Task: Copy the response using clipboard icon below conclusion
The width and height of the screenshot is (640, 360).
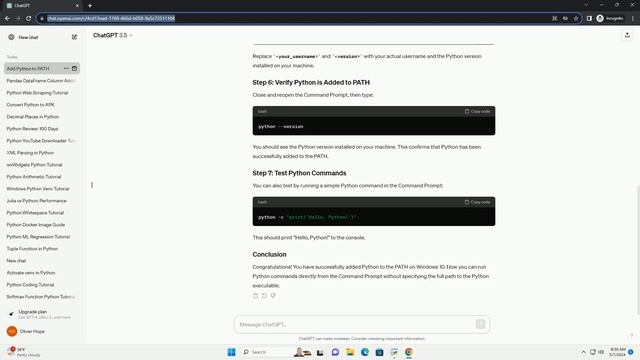Action: click(256, 296)
